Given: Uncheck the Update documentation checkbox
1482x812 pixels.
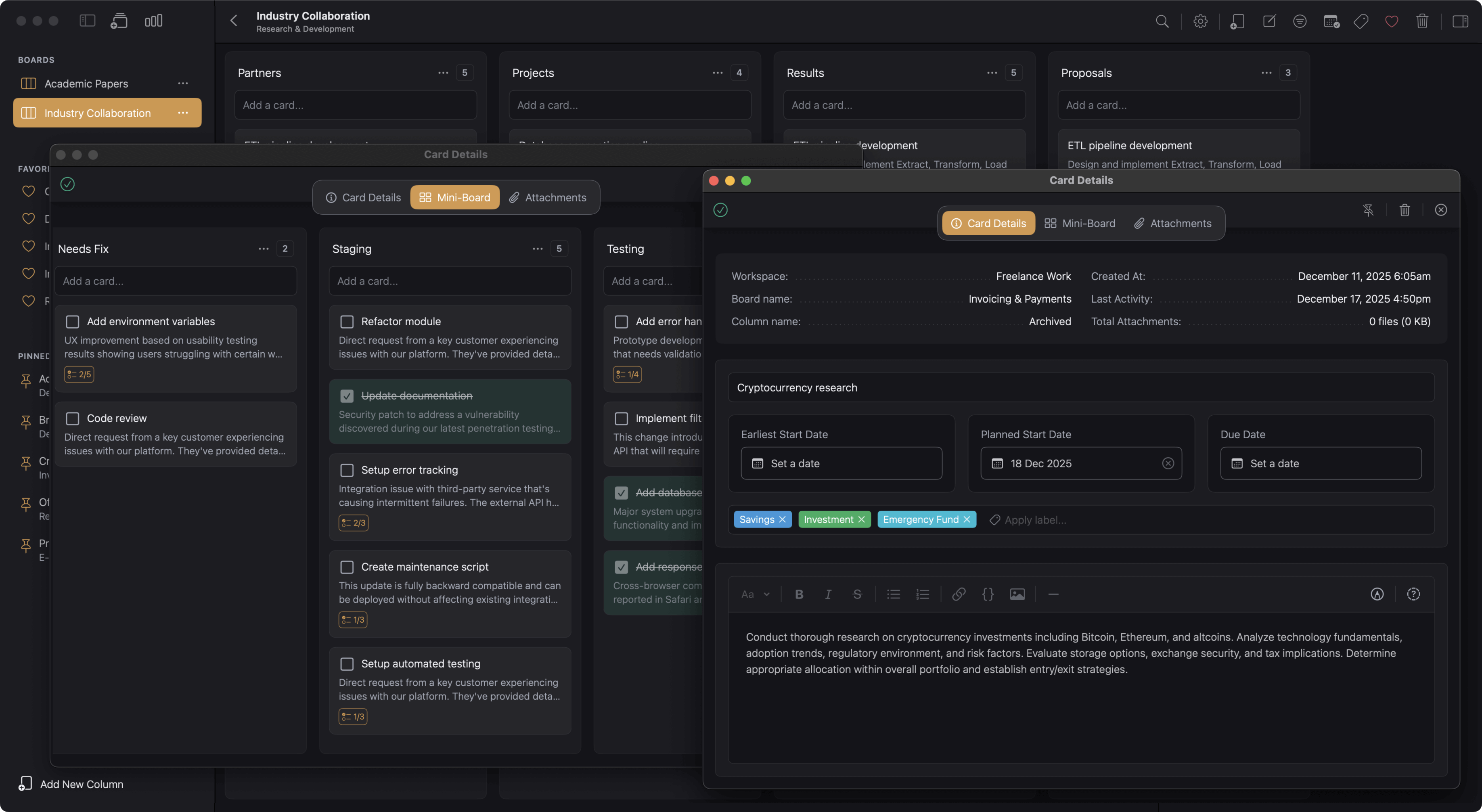Looking at the screenshot, I should (x=347, y=396).
